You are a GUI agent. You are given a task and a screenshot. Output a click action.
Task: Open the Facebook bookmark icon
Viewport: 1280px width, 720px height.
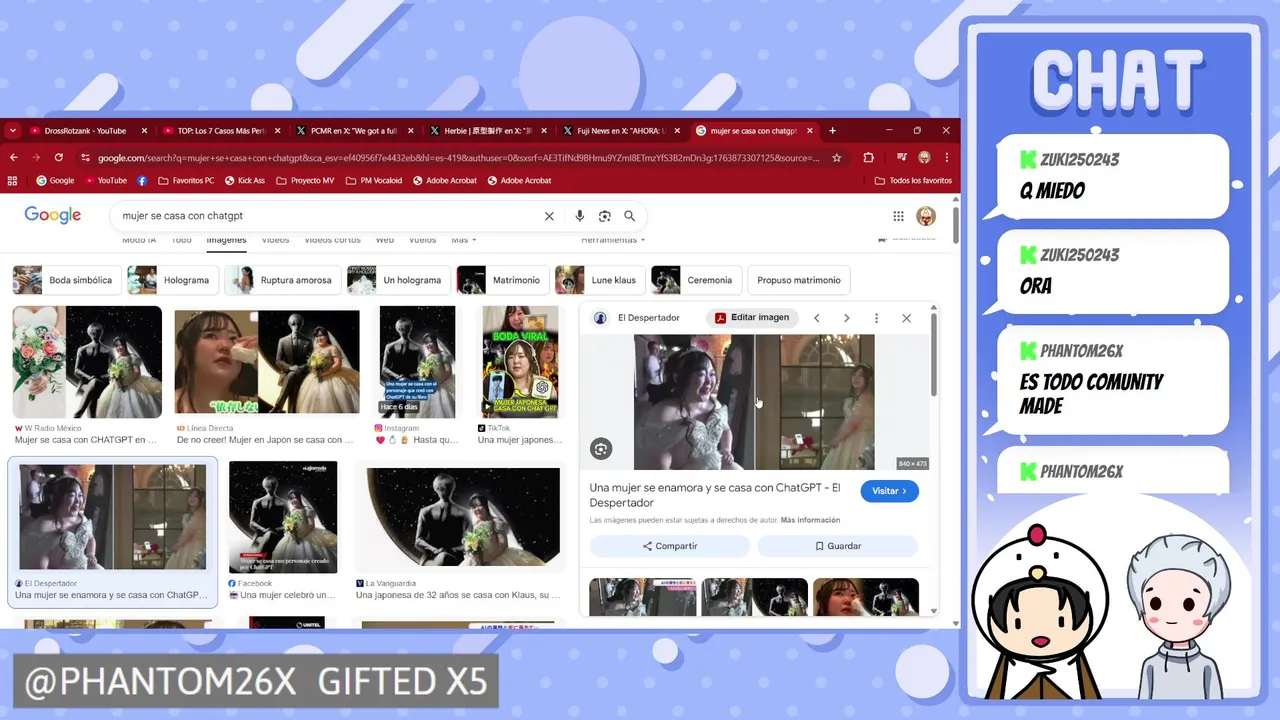[x=142, y=181]
